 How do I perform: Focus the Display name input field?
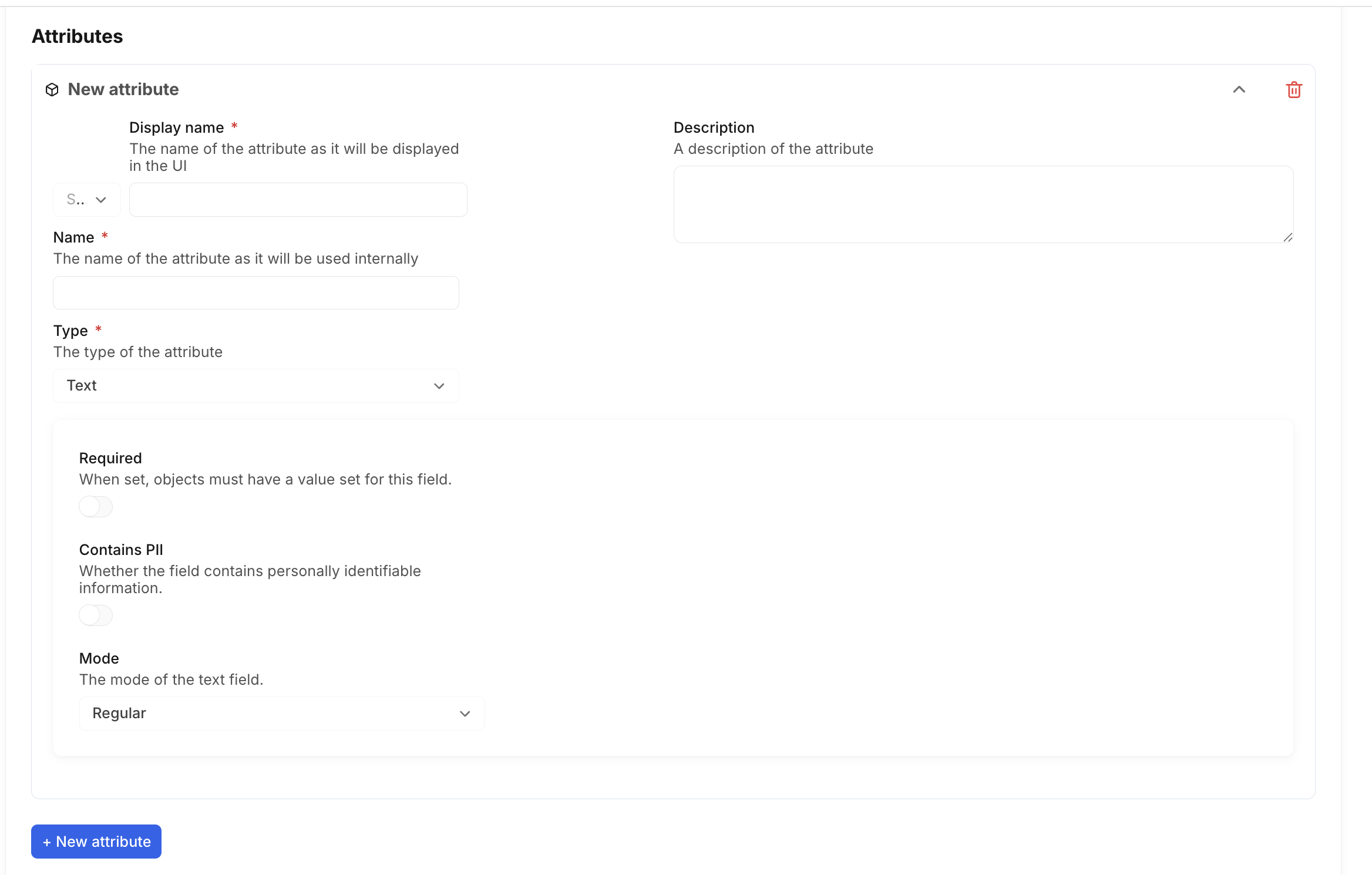point(298,200)
